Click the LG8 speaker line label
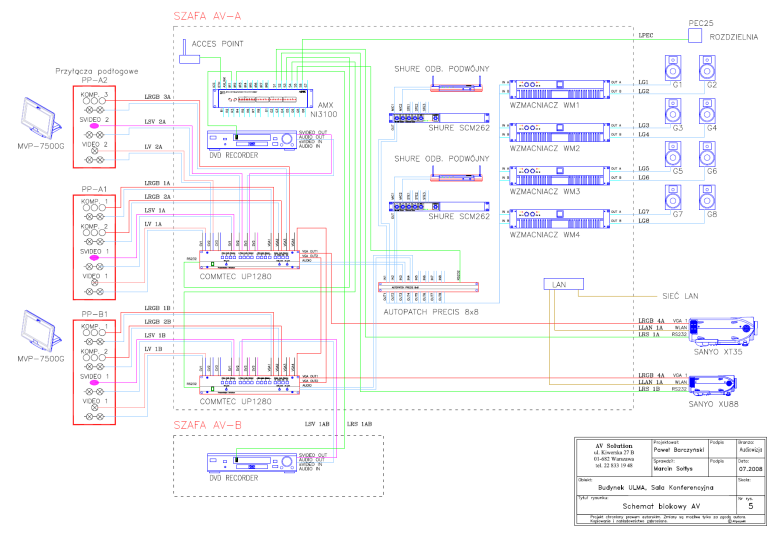This screenshot has height=537, width=775. coord(644,221)
